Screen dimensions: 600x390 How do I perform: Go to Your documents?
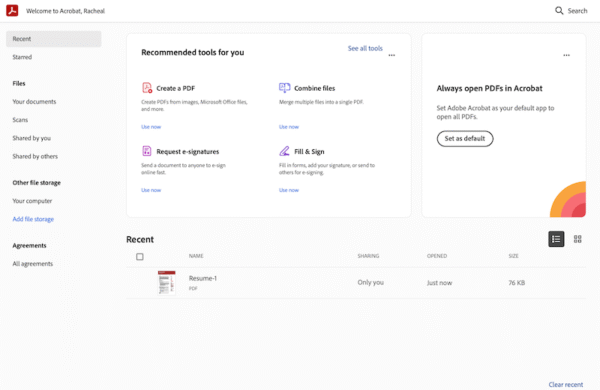(x=34, y=101)
